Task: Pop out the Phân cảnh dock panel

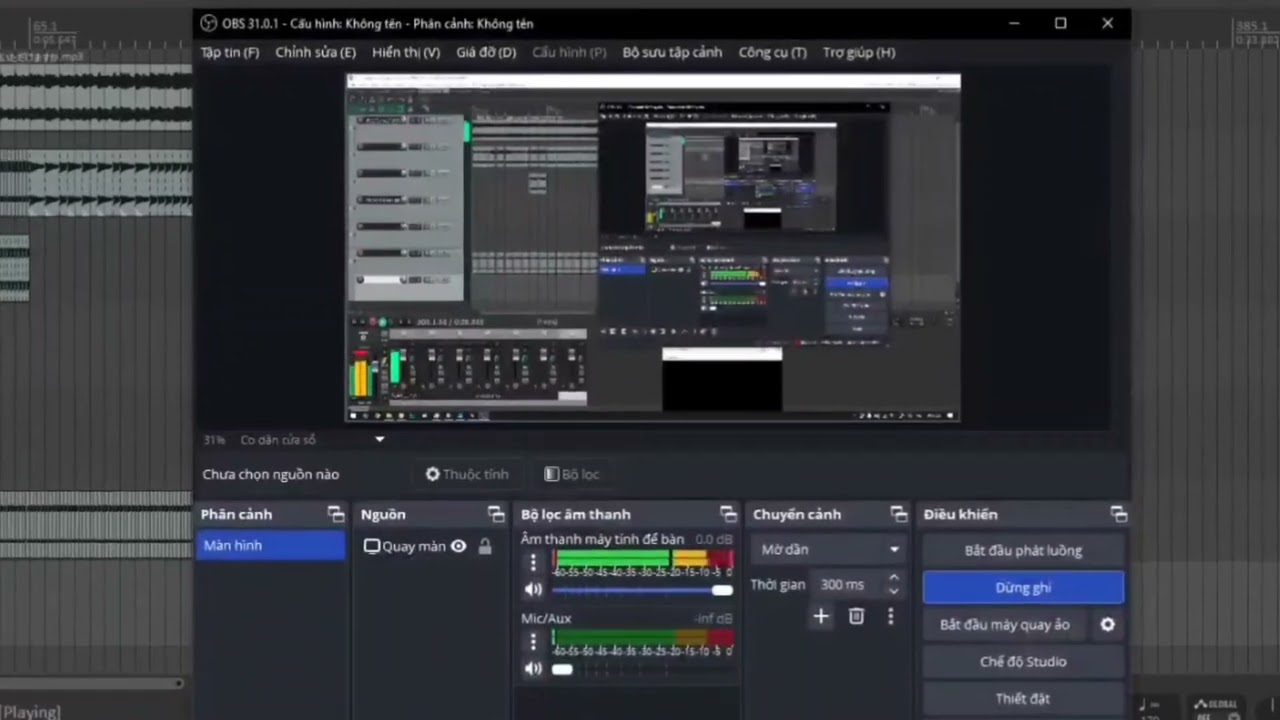Action: (x=336, y=514)
